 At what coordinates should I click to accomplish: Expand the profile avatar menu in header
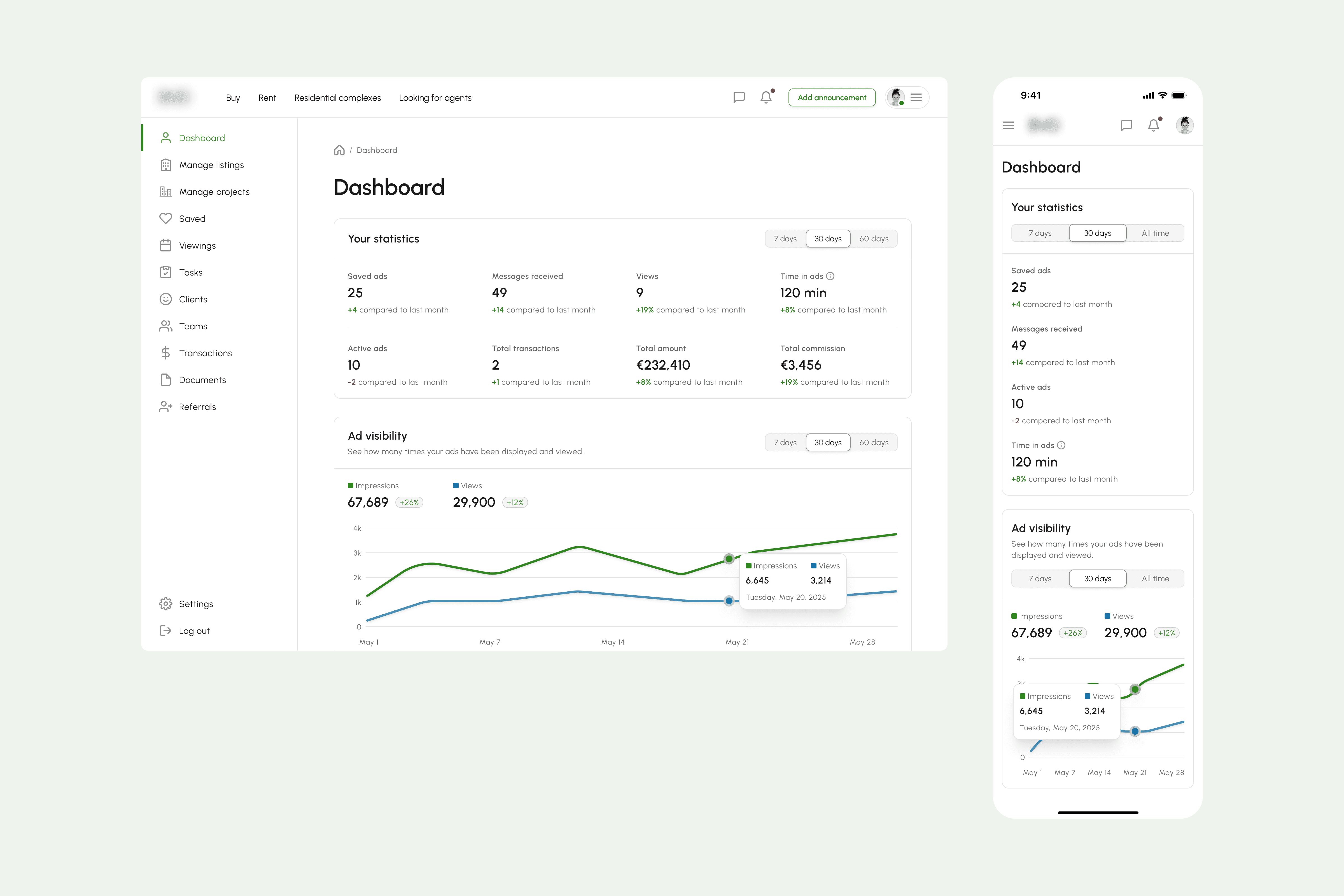pos(907,98)
